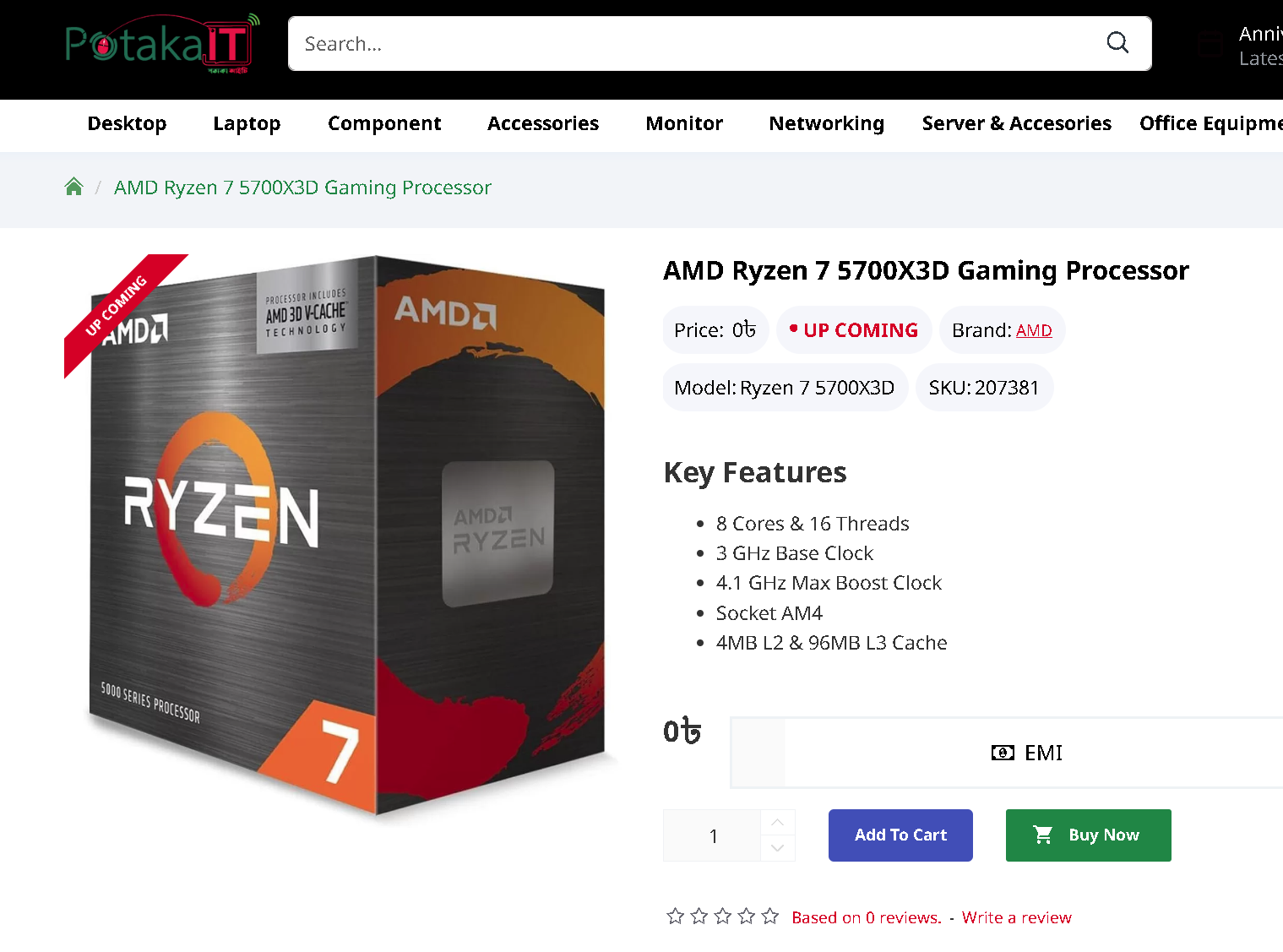
Task: Click the third review star
Action: pyautogui.click(x=722, y=917)
